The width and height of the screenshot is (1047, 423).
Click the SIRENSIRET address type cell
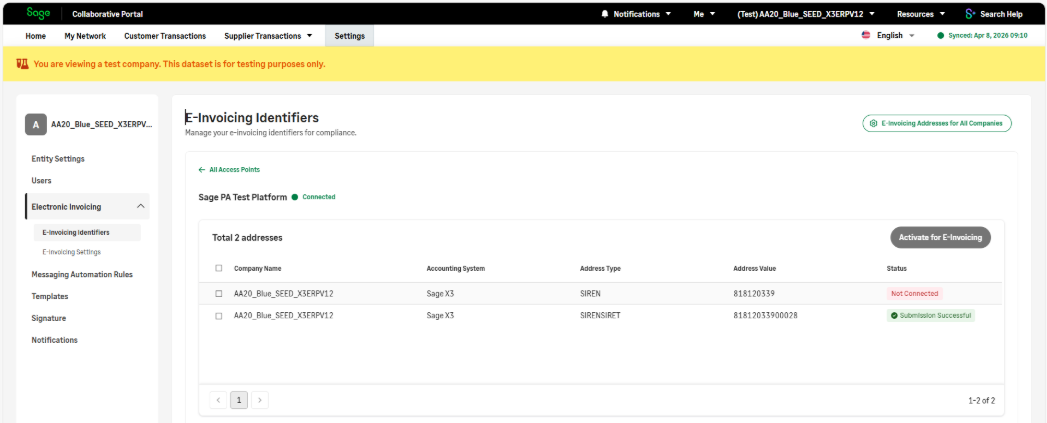pos(600,315)
